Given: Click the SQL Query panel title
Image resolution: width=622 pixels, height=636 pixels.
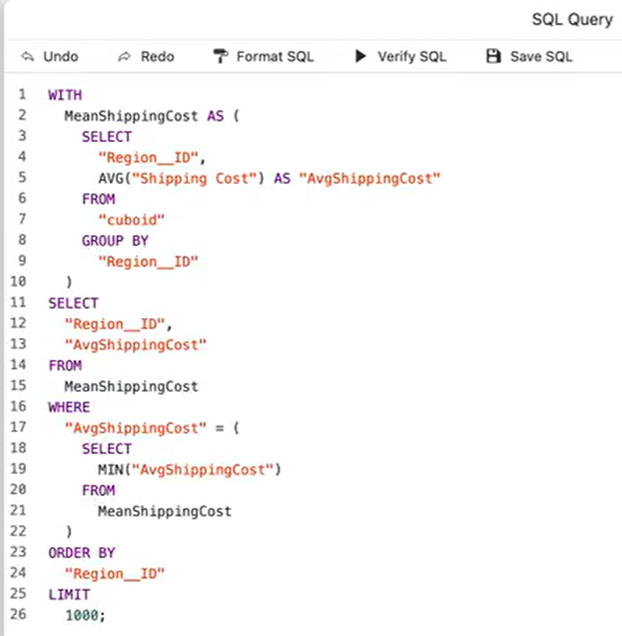Looking at the screenshot, I should (573, 19).
